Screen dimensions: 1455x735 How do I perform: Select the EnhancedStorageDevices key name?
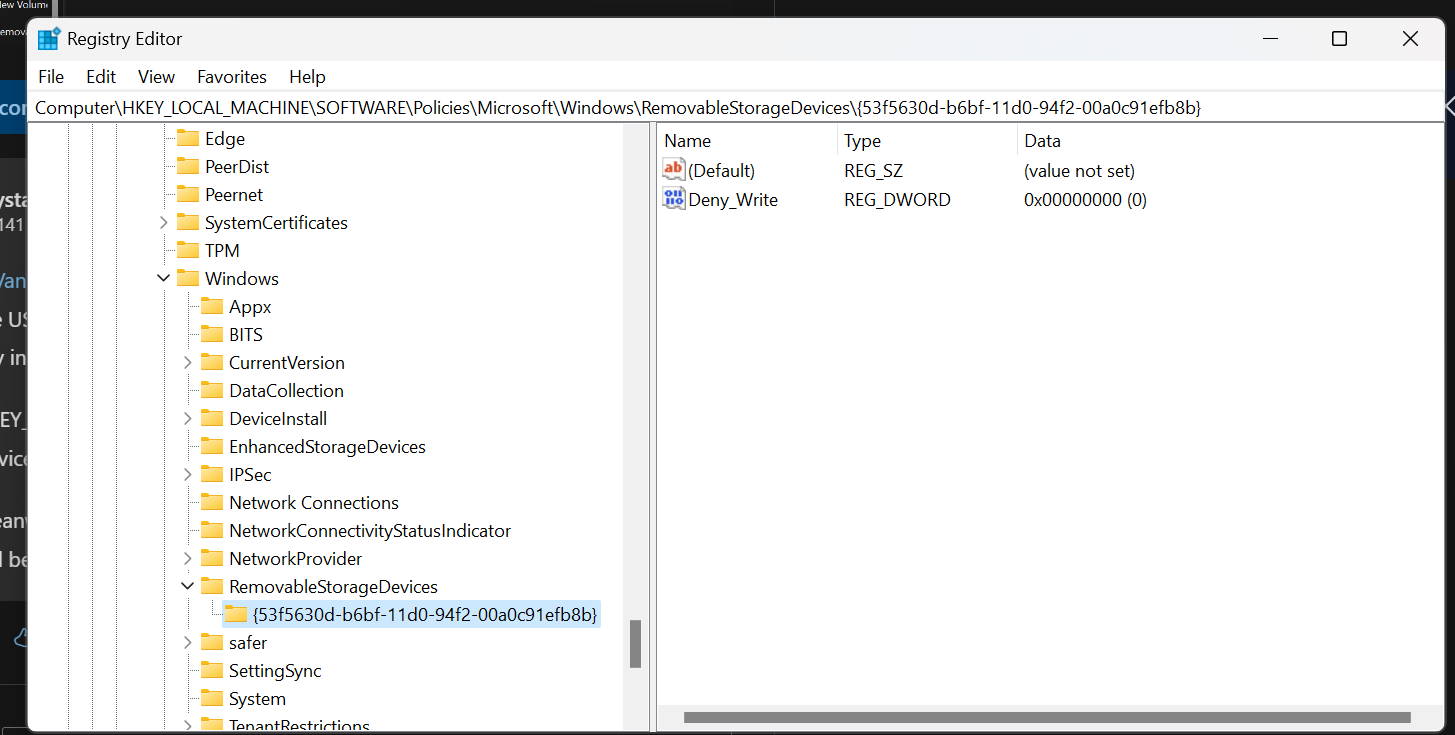click(327, 447)
